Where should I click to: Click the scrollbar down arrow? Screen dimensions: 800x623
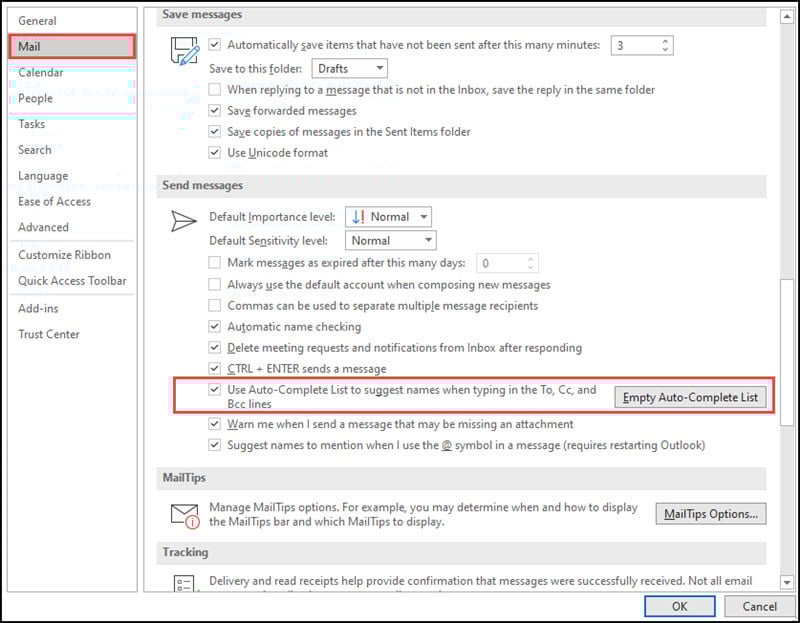pos(787,582)
